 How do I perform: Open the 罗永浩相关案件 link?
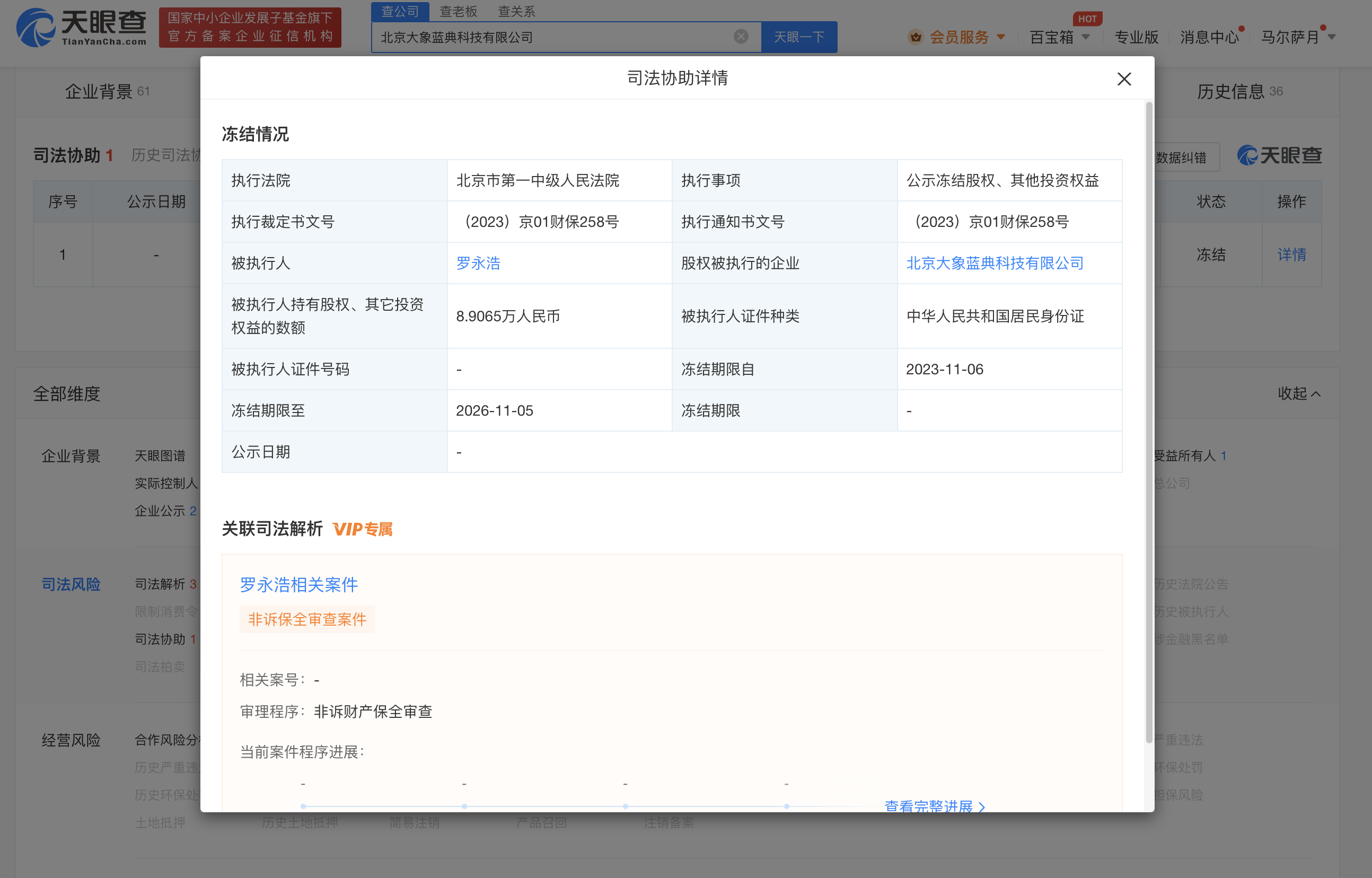click(x=298, y=584)
